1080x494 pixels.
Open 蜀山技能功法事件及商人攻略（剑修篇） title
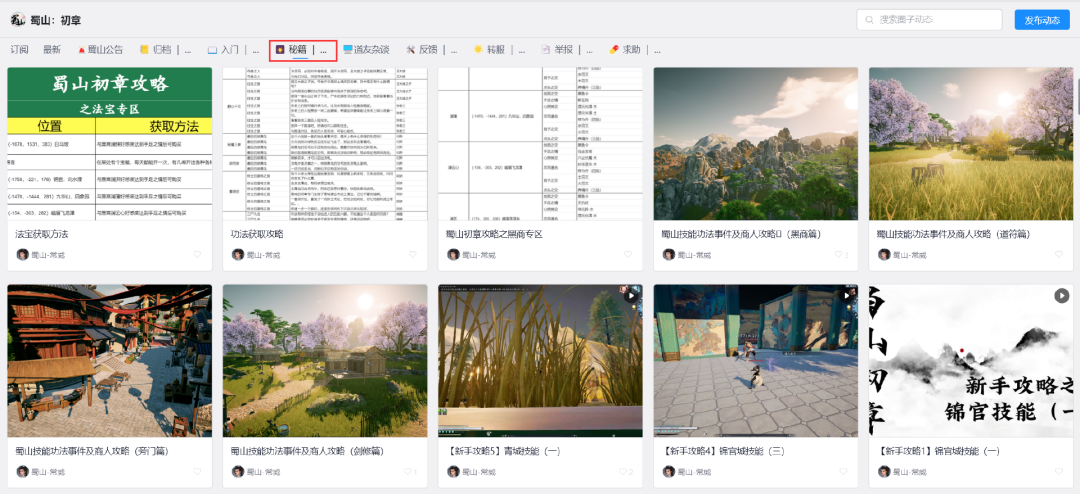(307, 451)
